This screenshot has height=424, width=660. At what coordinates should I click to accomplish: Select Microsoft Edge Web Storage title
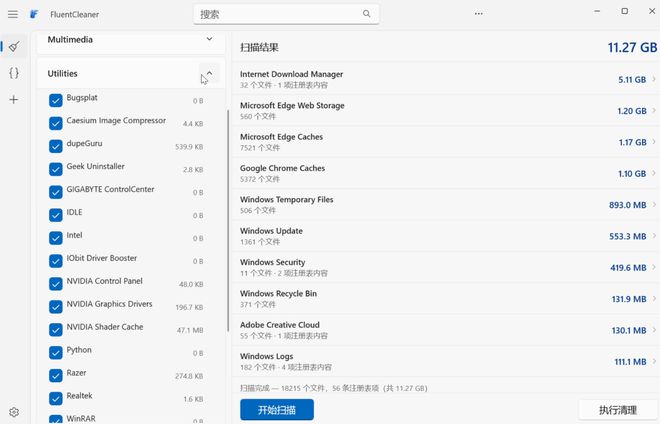292,106
